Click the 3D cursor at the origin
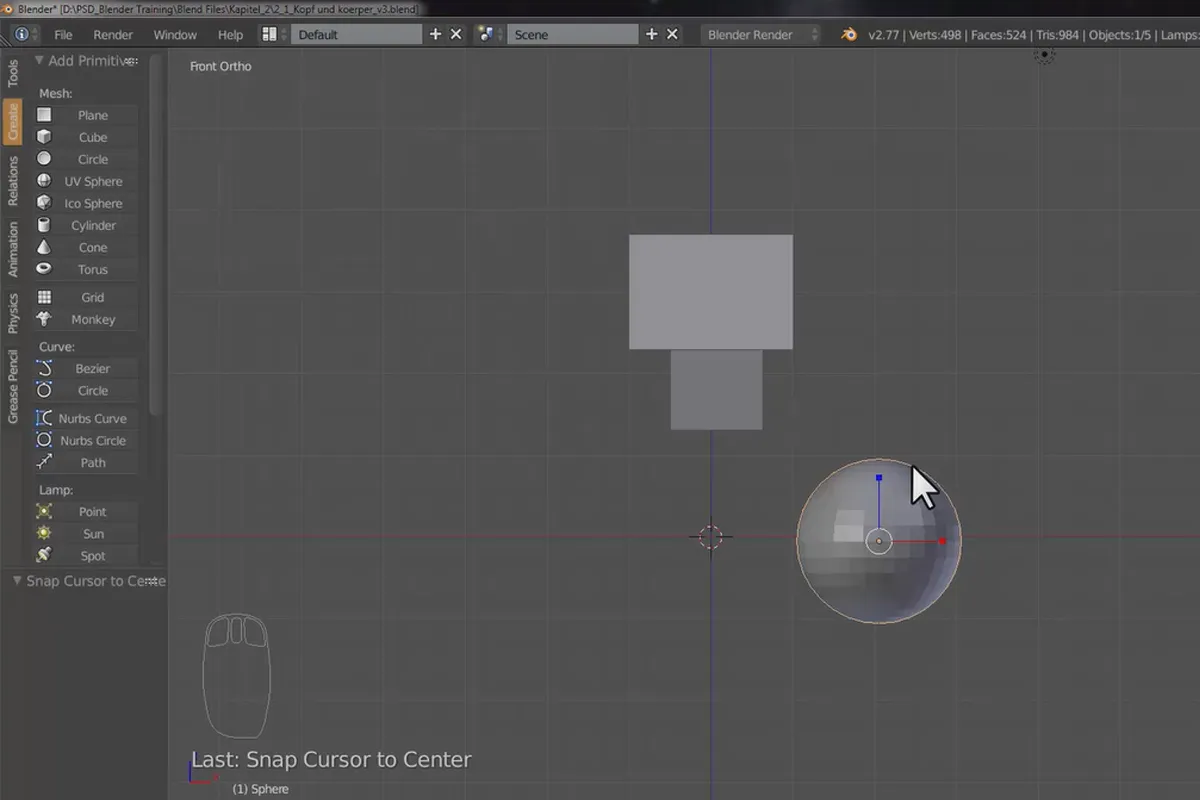Image resolution: width=1200 pixels, height=800 pixels. (x=711, y=537)
